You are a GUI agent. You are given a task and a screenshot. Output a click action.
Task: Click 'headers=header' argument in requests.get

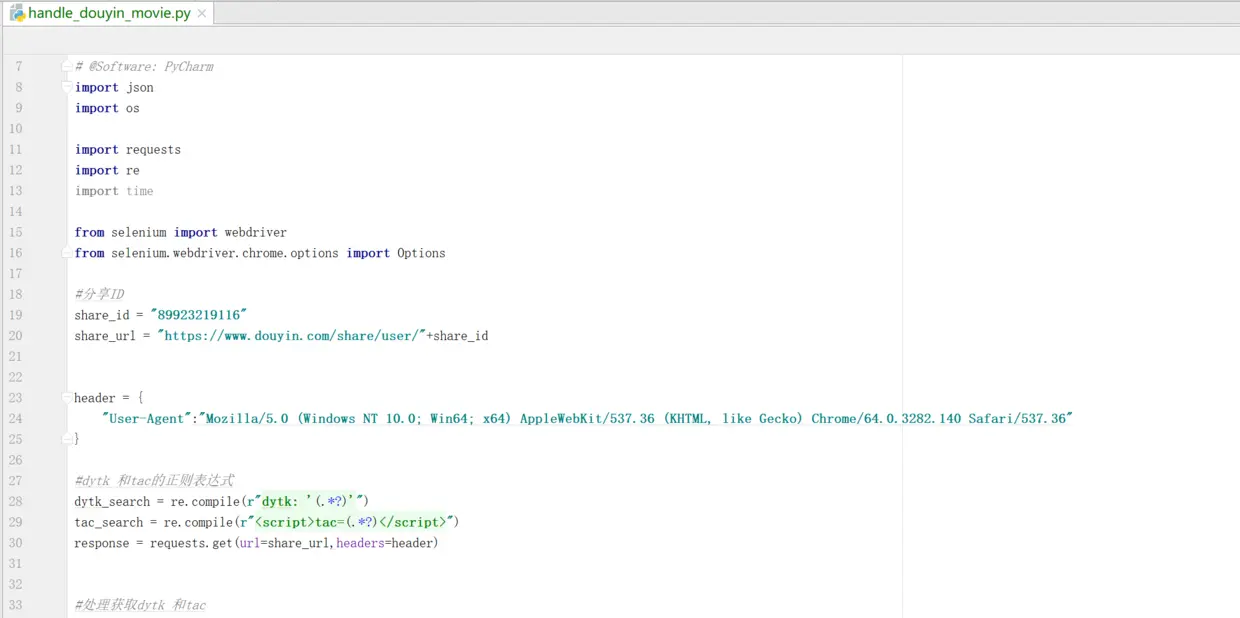coord(385,543)
